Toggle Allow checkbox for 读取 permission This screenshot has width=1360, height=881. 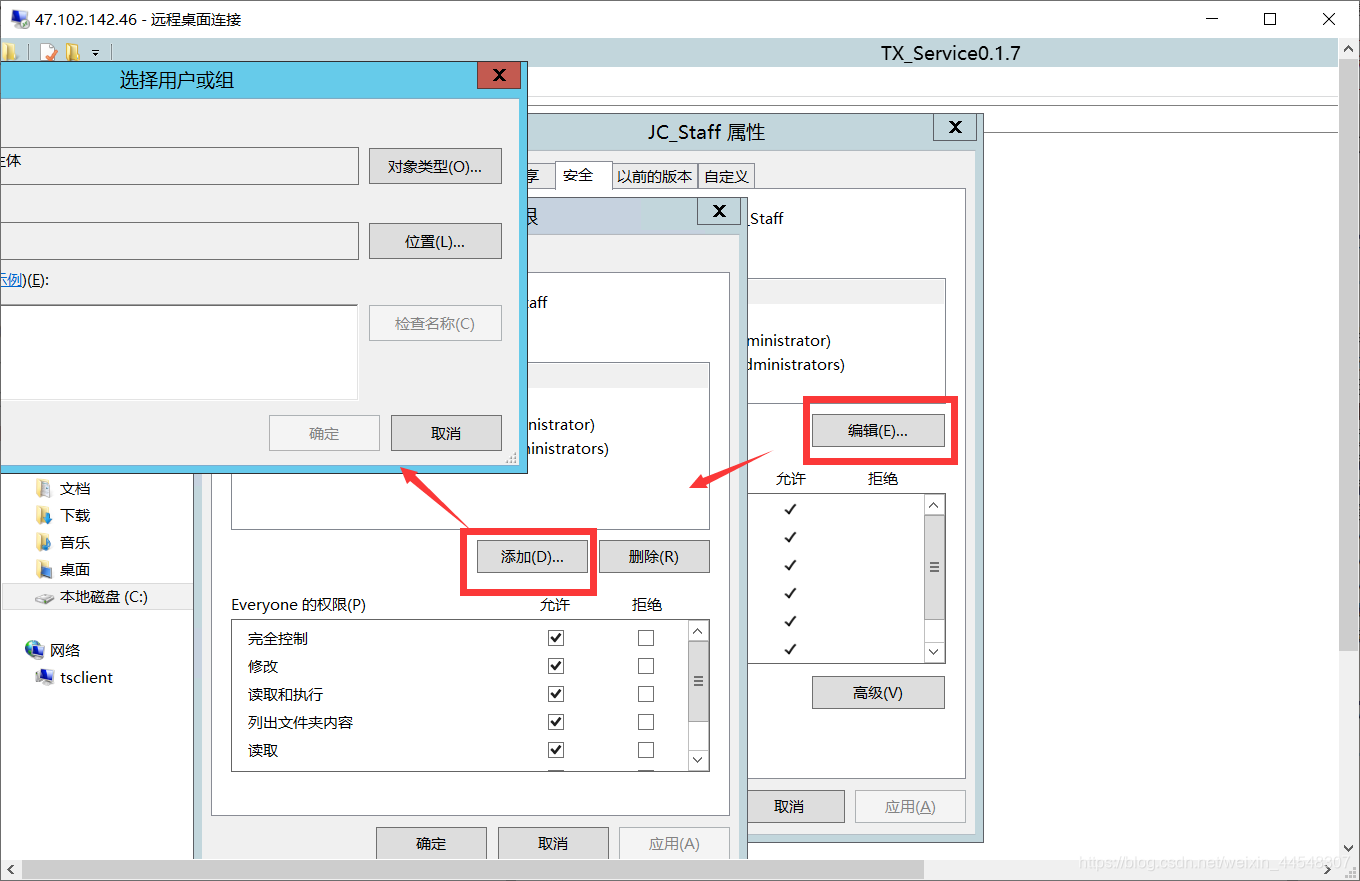(x=556, y=750)
